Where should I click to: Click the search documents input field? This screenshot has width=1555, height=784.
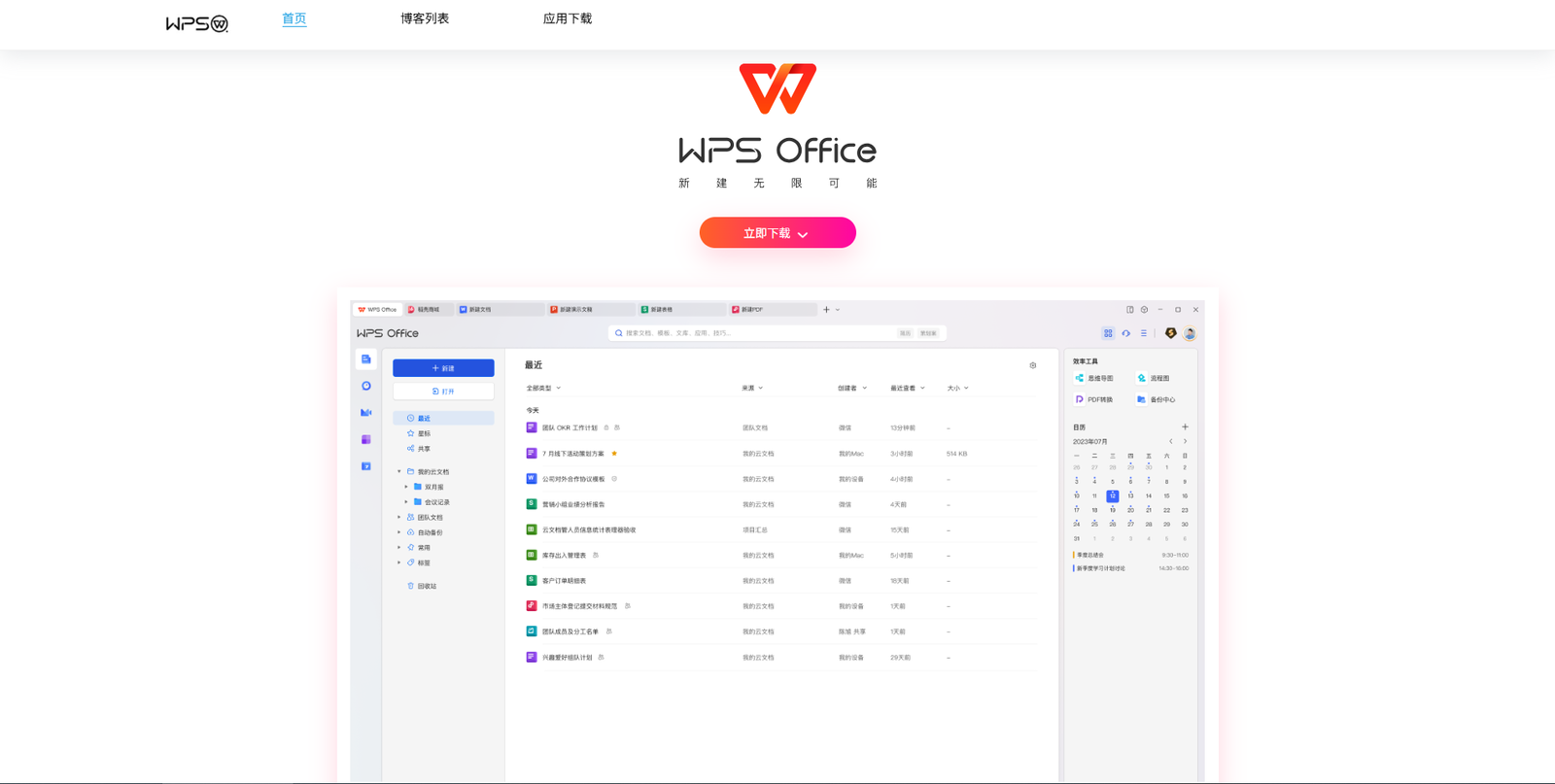tap(777, 333)
